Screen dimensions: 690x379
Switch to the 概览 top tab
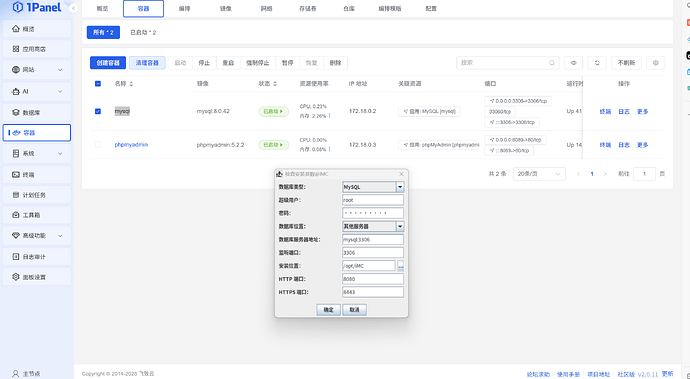[103, 9]
